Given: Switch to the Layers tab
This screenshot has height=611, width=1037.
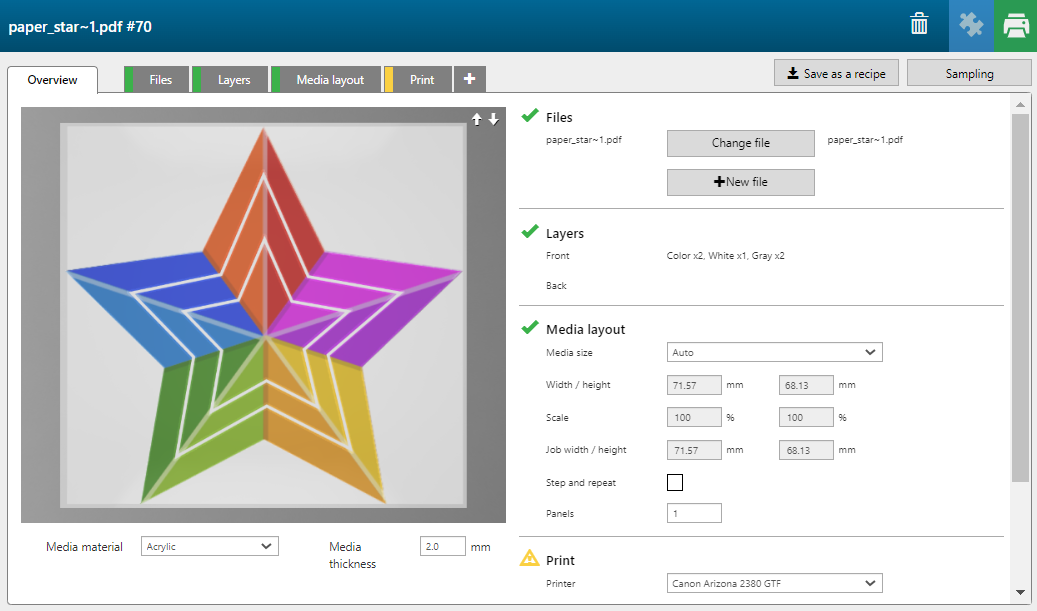Looking at the screenshot, I should (x=233, y=80).
